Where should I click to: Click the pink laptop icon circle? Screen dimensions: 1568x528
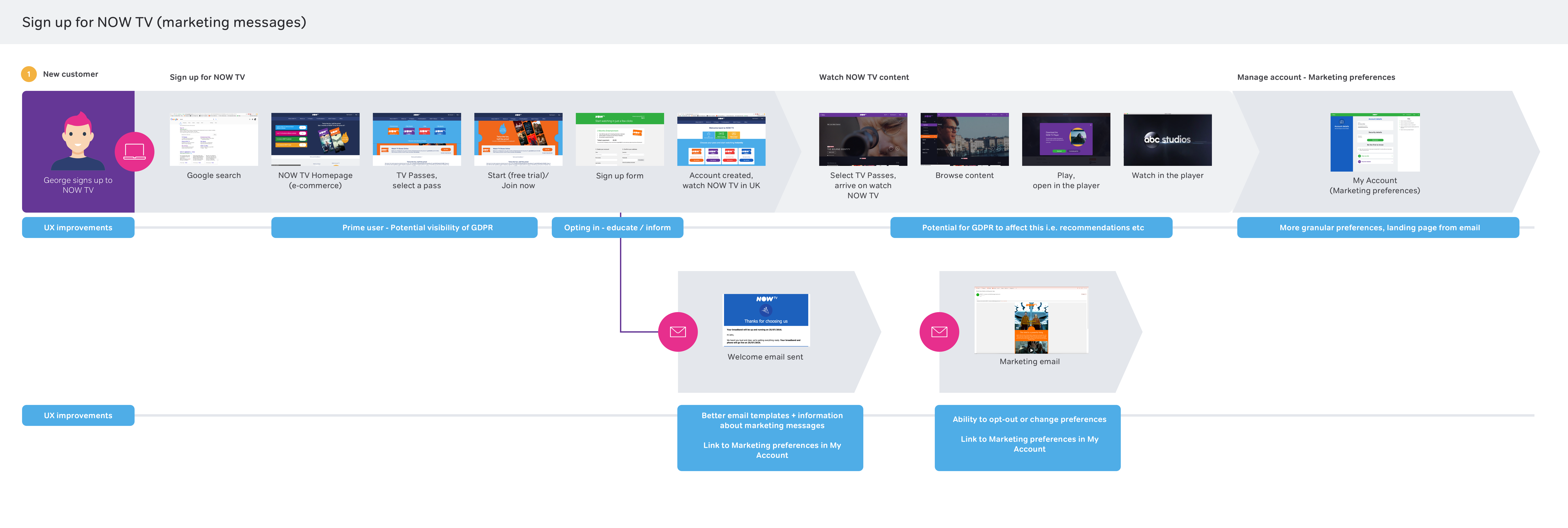(x=135, y=152)
